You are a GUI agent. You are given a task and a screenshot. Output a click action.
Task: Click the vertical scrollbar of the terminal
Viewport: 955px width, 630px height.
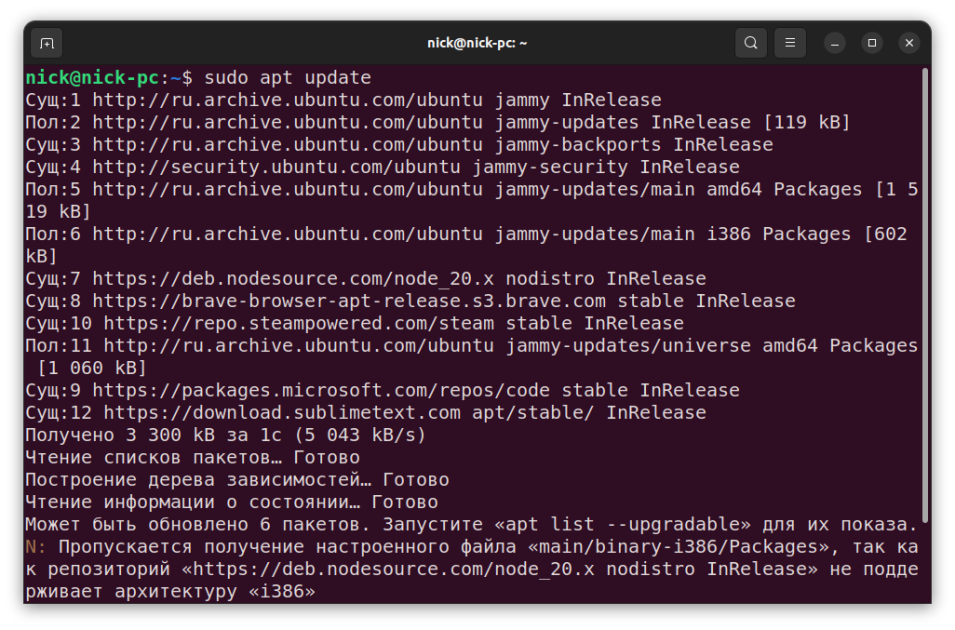(x=924, y=300)
